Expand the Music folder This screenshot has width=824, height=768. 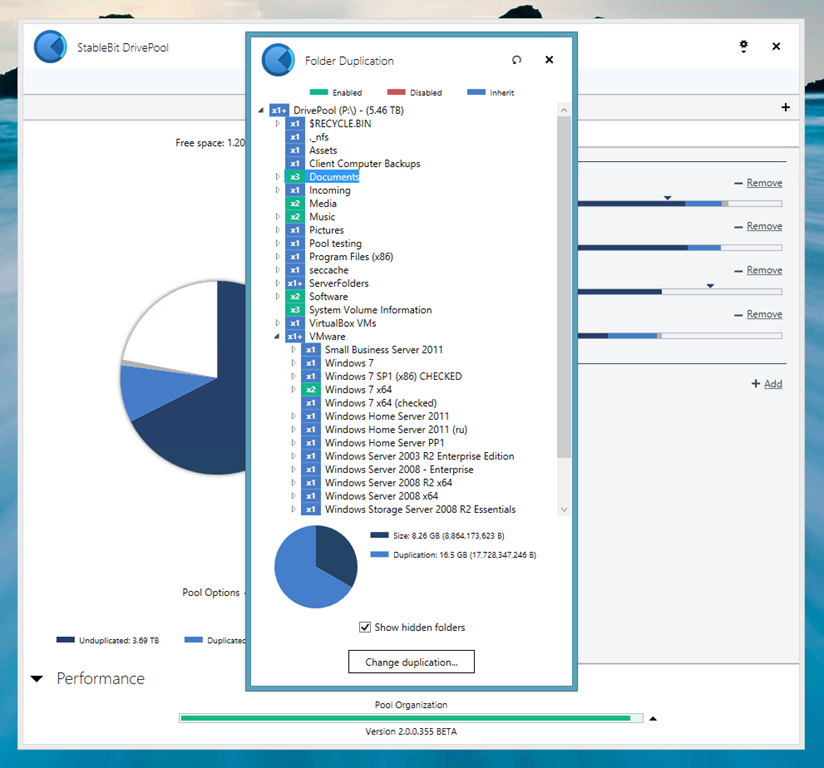pos(277,217)
